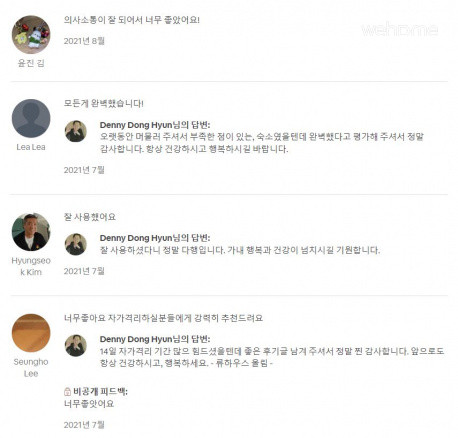Screen dimensions: 458x438
Task: Click the 2021년 8월 review date
Action: click(x=84, y=41)
